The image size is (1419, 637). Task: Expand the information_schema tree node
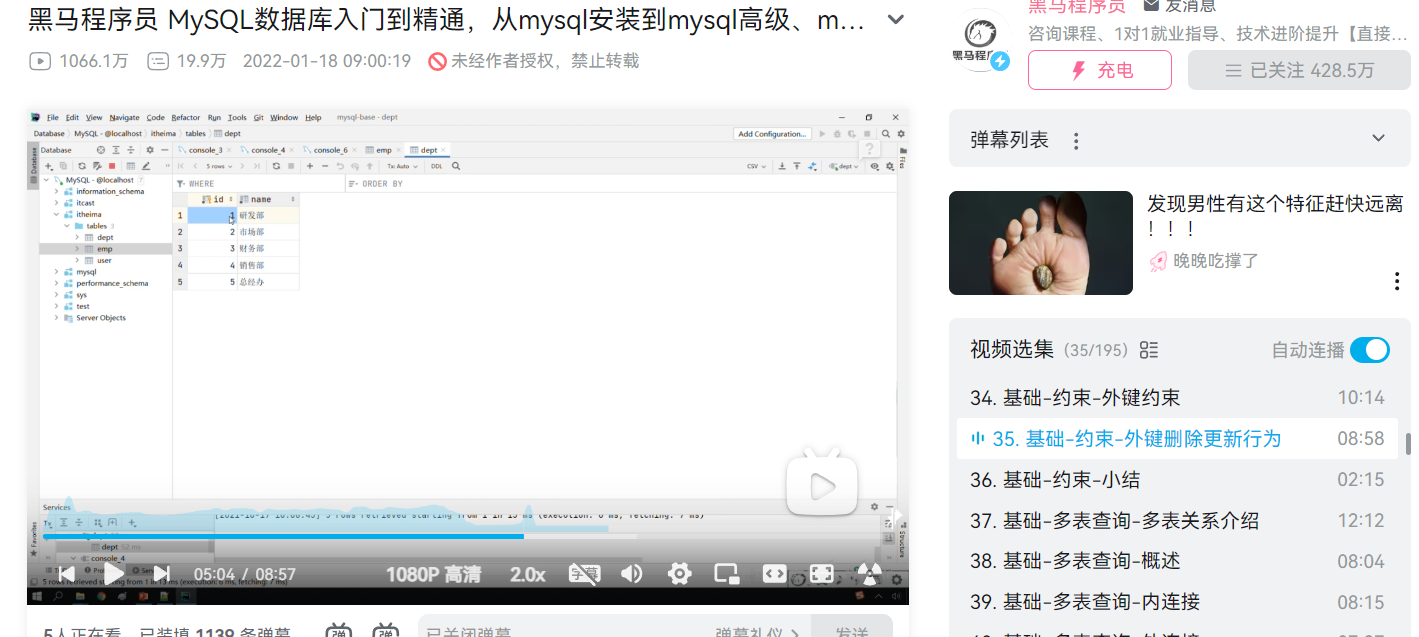(x=56, y=191)
